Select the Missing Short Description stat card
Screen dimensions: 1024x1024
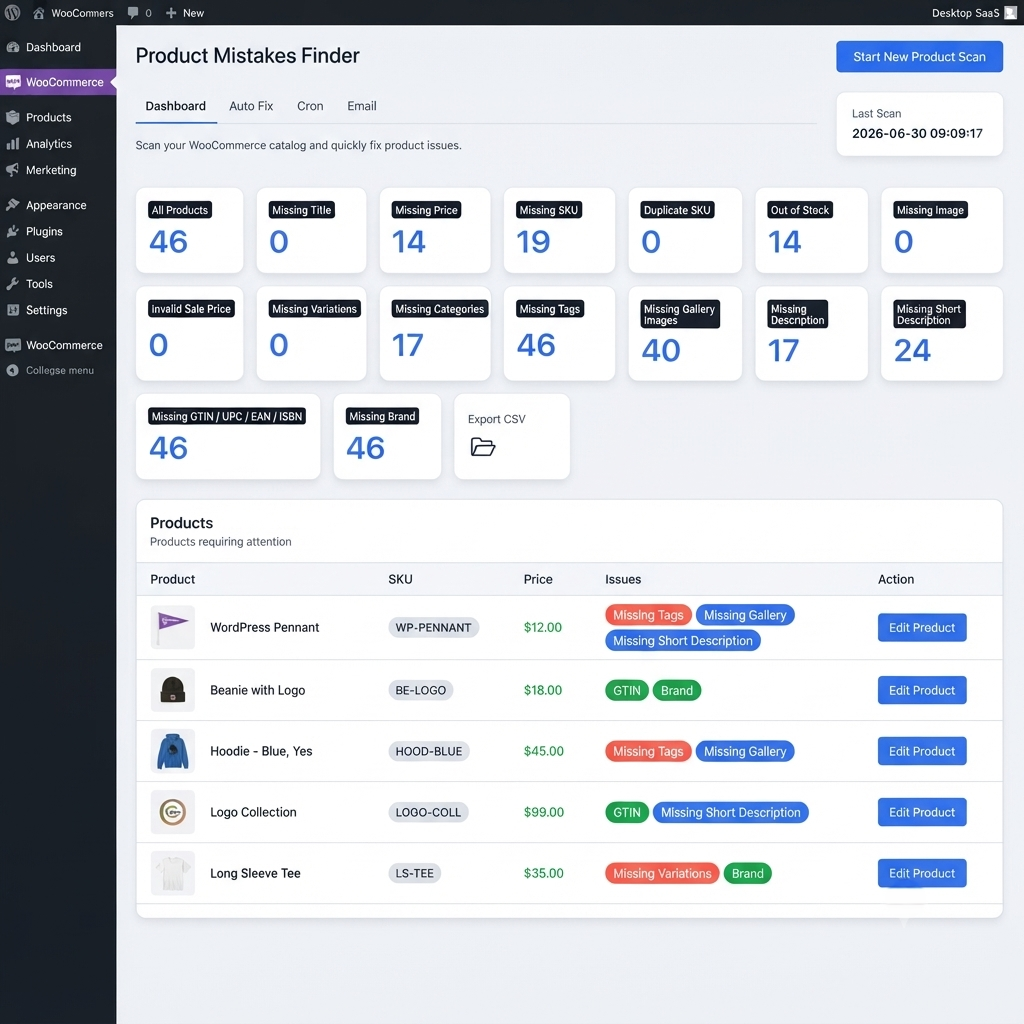[x=942, y=333]
